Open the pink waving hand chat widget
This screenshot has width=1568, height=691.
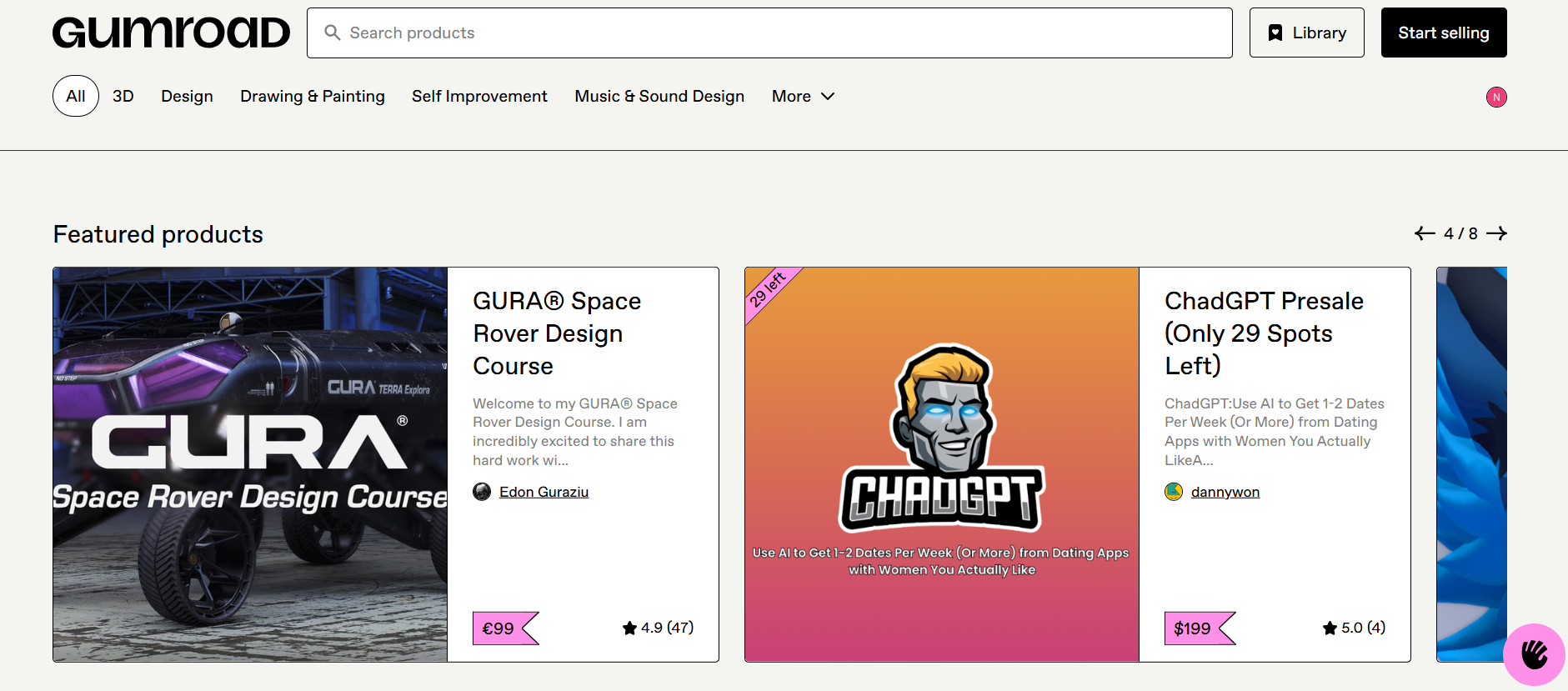1533,653
